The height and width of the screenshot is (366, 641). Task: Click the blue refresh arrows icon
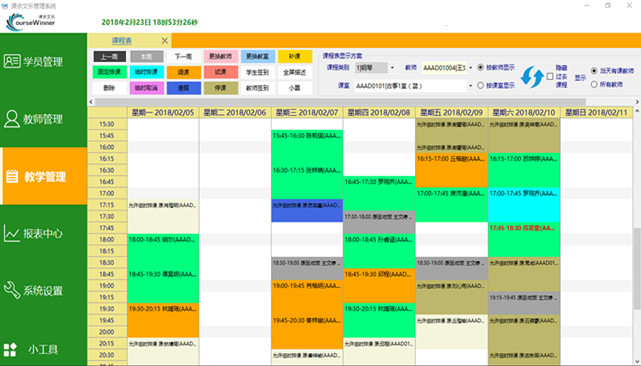532,77
